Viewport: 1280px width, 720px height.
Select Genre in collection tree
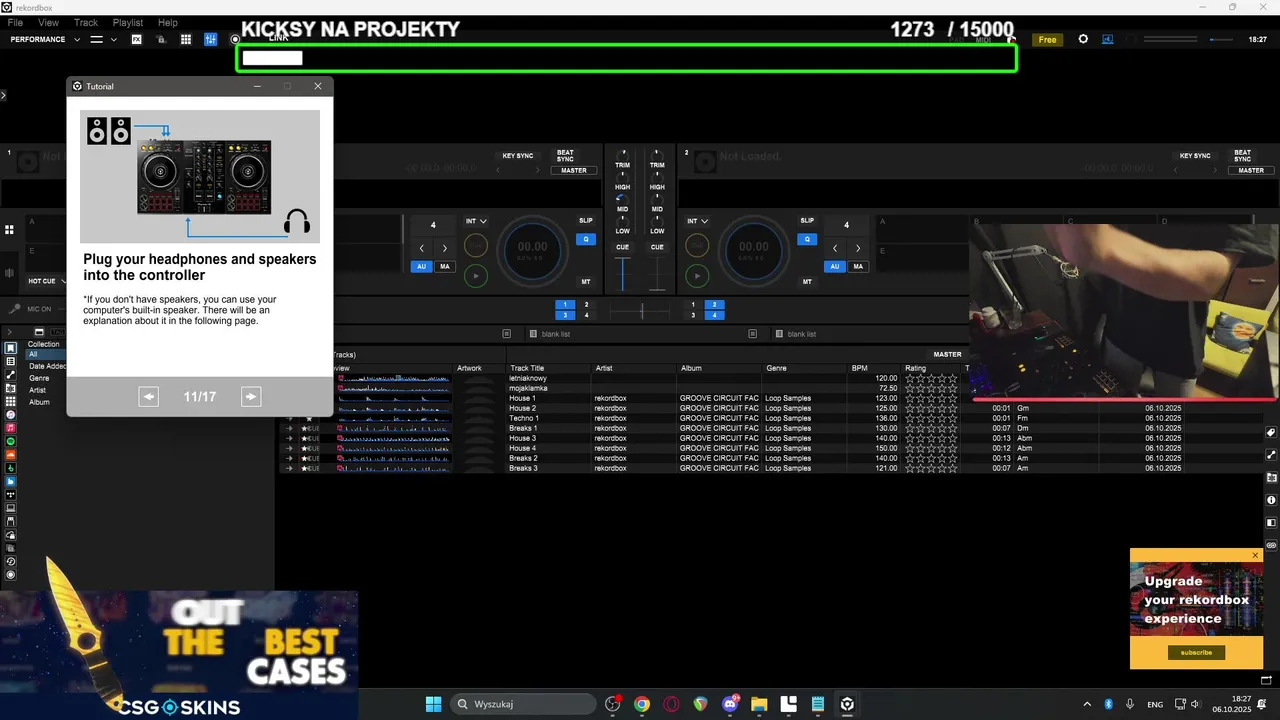39,378
